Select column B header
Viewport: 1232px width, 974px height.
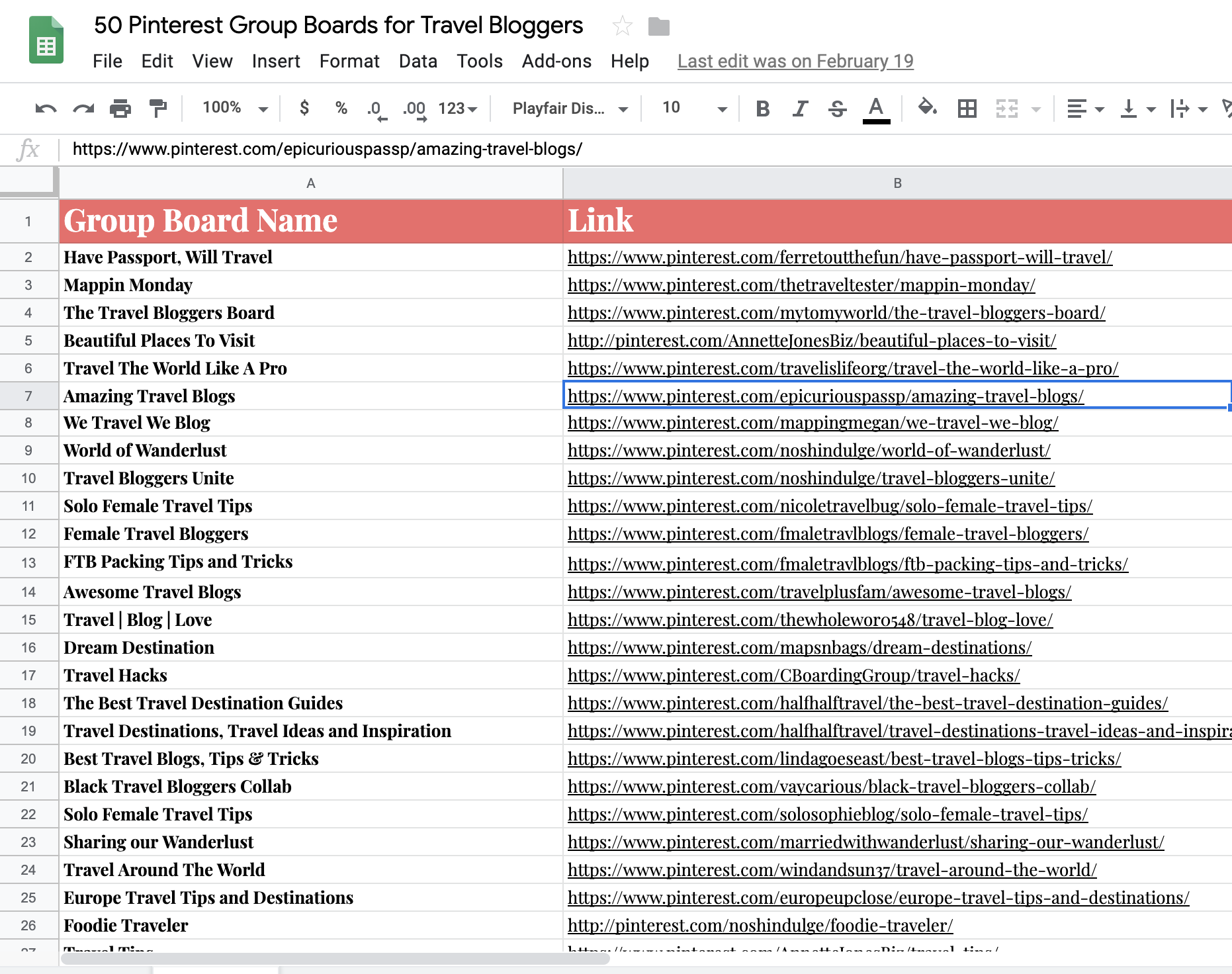point(897,183)
